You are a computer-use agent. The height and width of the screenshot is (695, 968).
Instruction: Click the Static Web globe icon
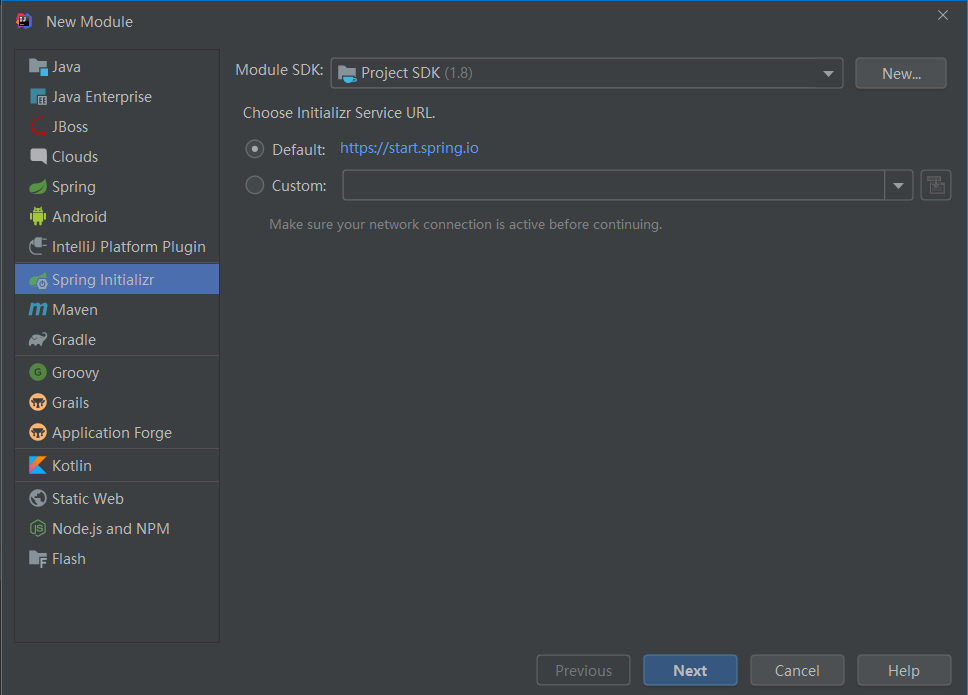[38, 498]
